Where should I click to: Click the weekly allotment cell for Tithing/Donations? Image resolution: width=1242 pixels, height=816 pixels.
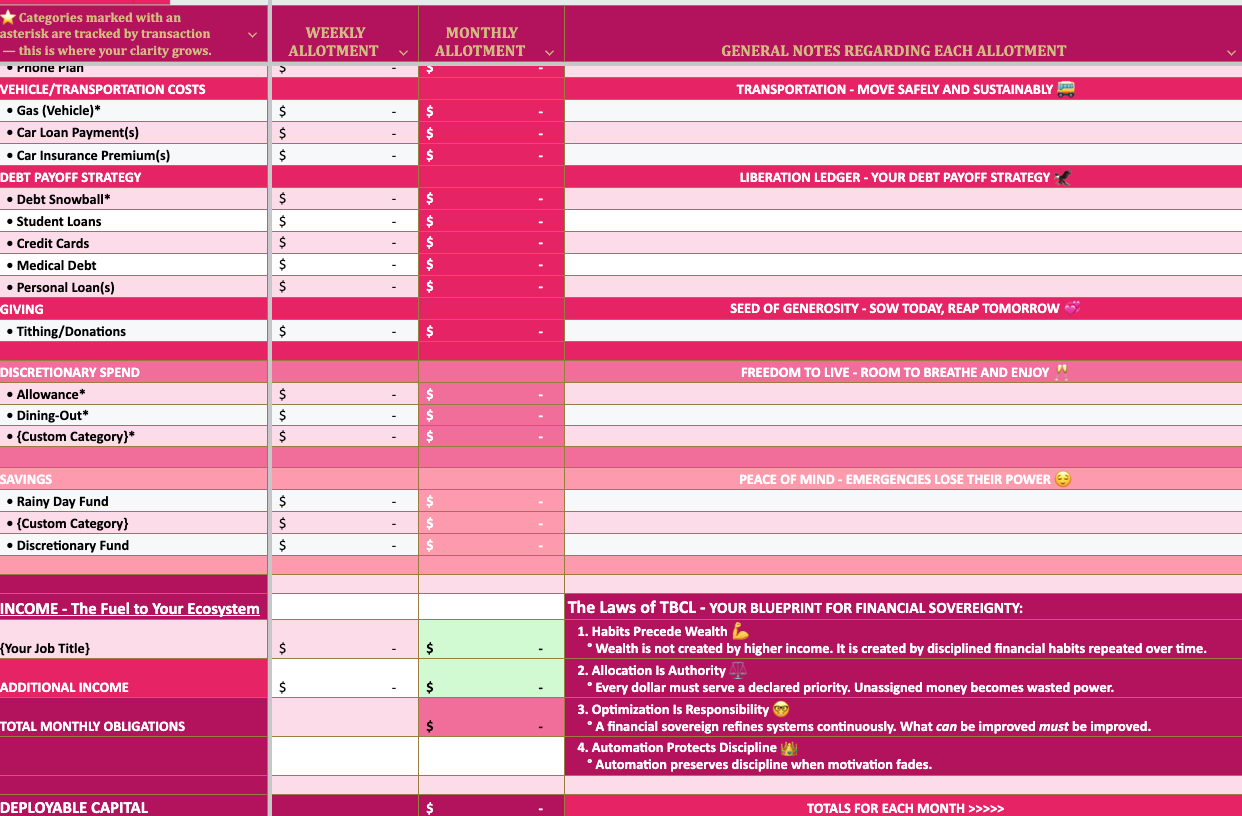(x=345, y=331)
